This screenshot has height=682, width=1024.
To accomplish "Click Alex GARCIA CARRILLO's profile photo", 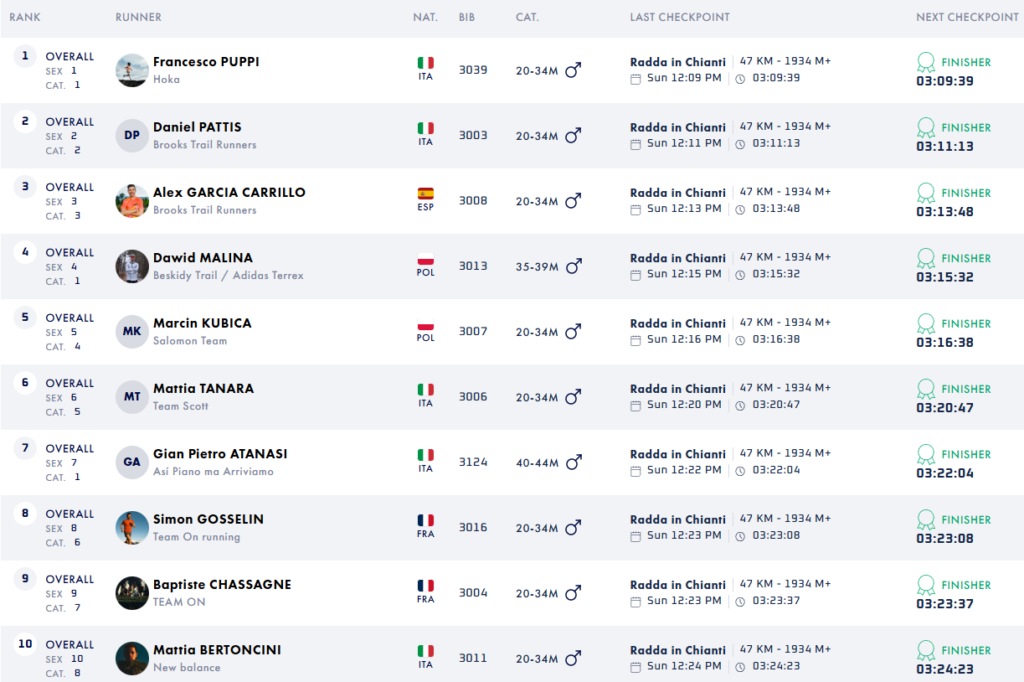I will 132,201.
